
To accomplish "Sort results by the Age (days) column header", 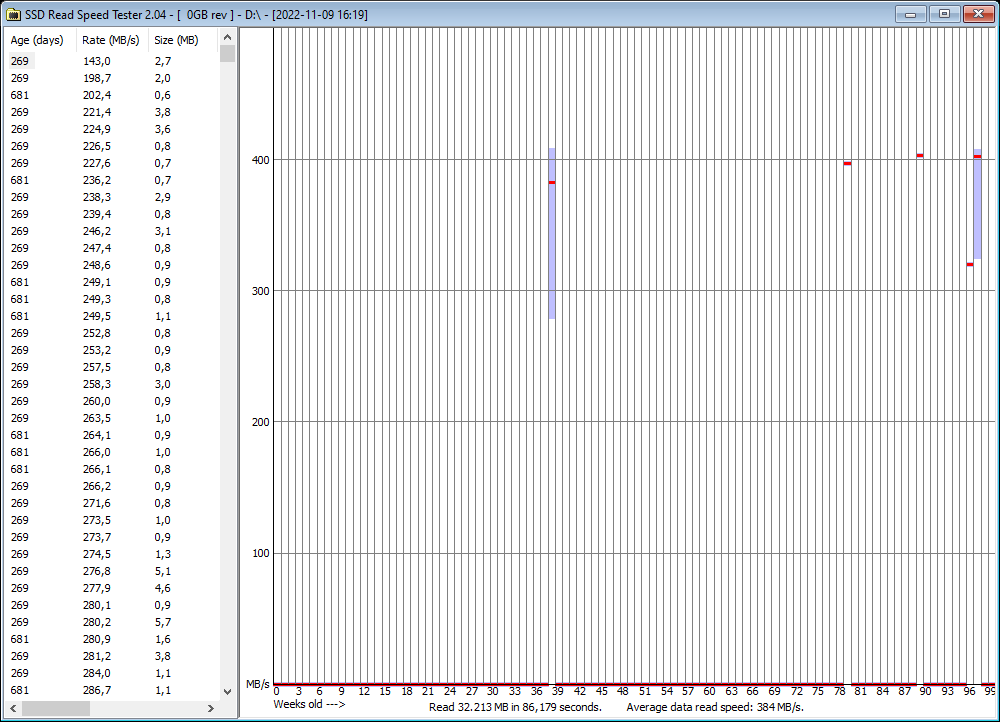I will 36,40.
